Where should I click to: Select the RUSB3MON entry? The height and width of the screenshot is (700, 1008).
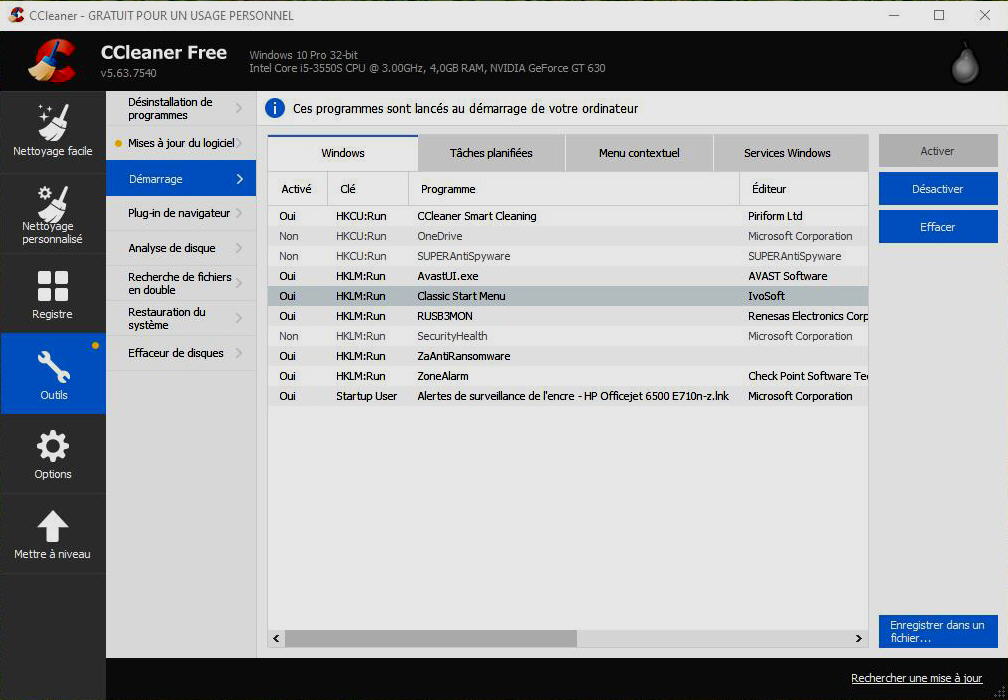[568, 316]
